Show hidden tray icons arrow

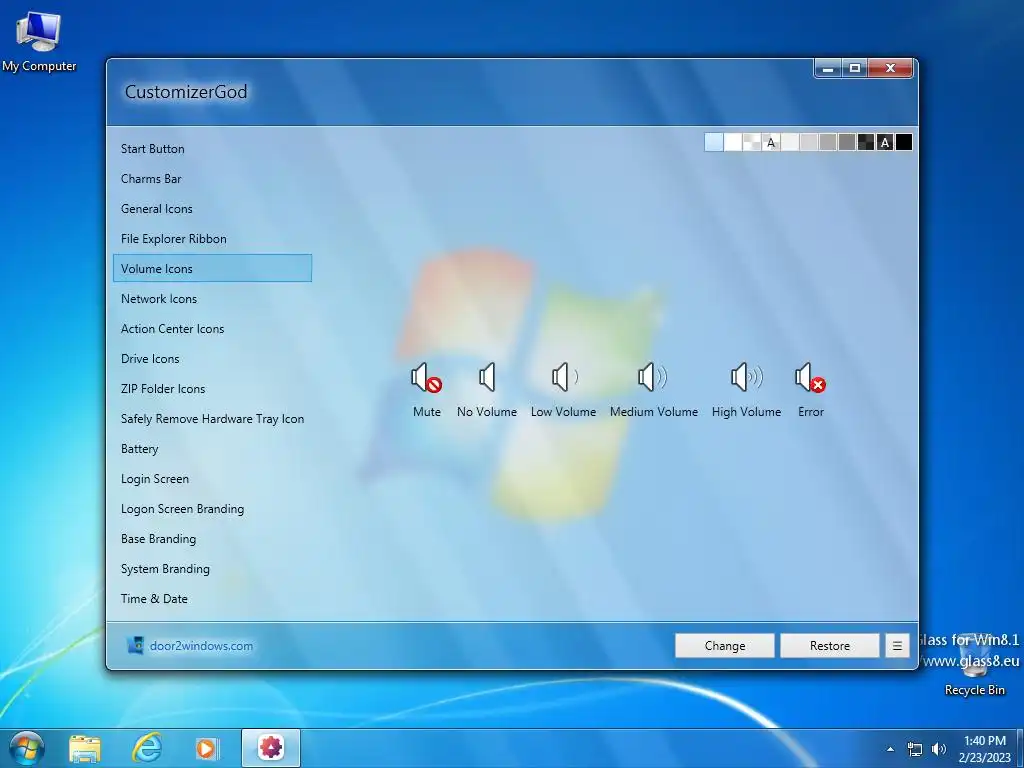tap(890, 749)
